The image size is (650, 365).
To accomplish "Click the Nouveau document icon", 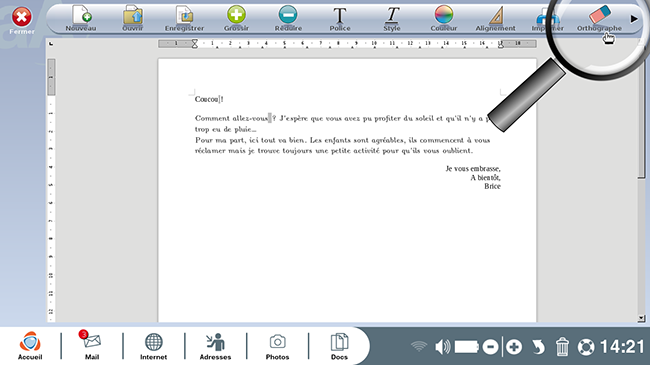I will (x=81, y=18).
